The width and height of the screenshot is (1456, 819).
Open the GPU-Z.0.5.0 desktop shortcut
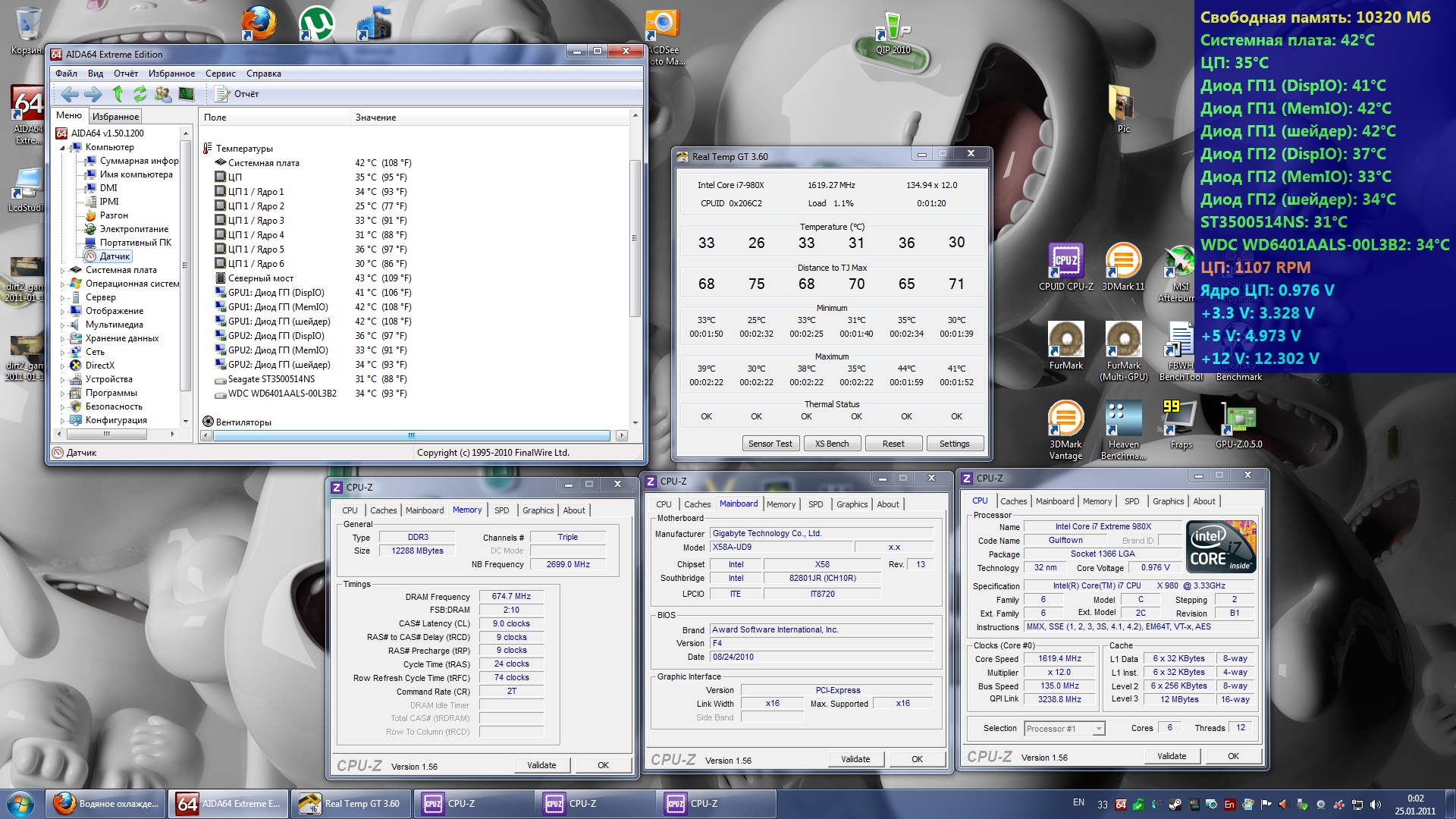click(x=1238, y=425)
